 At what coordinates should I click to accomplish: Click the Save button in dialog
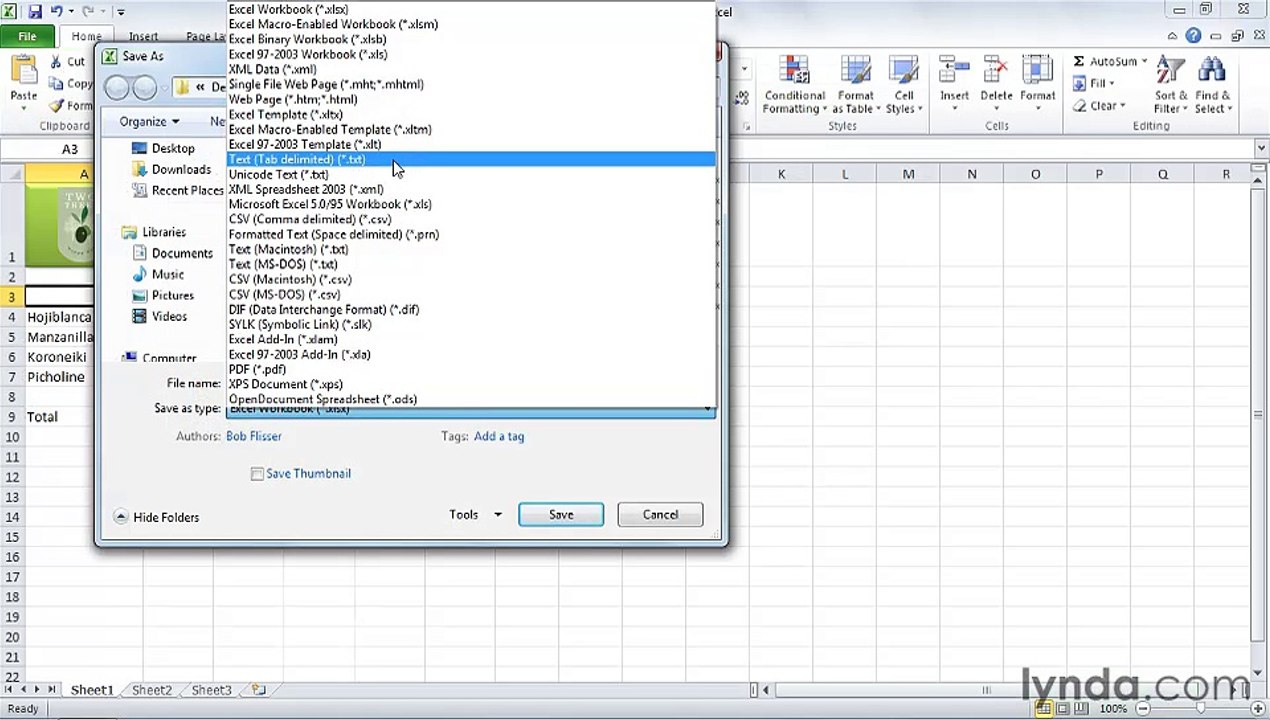pyautogui.click(x=561, y=514)
